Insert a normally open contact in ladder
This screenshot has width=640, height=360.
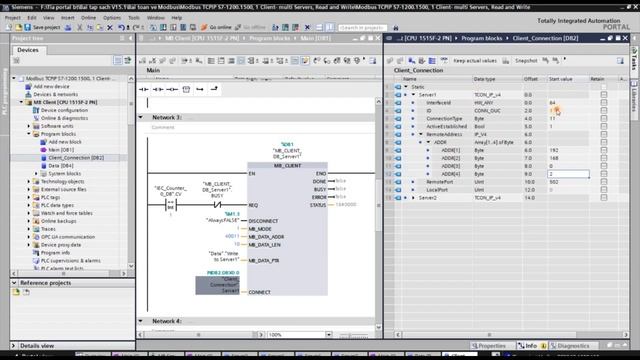144,89
